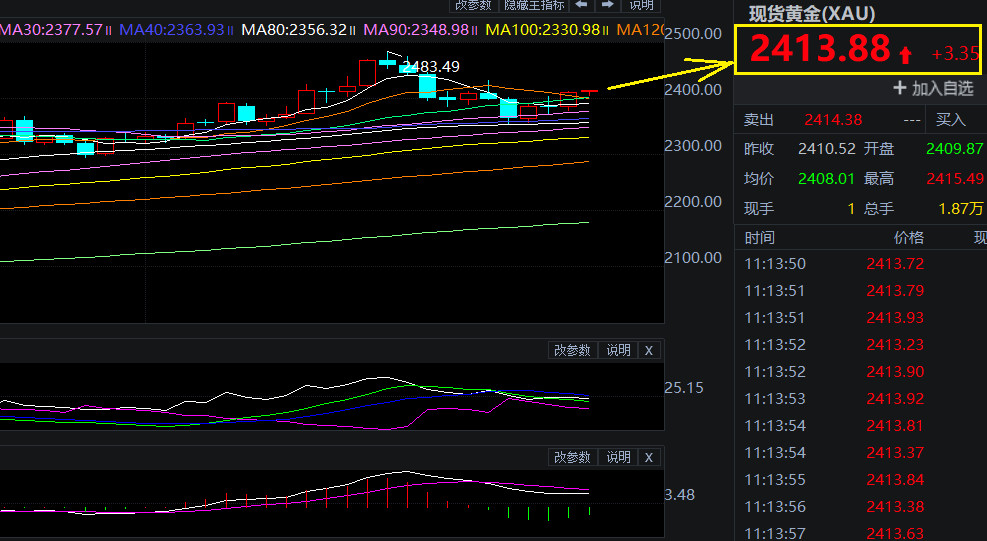Click the pause mark next to MA80

pos(354,30)
